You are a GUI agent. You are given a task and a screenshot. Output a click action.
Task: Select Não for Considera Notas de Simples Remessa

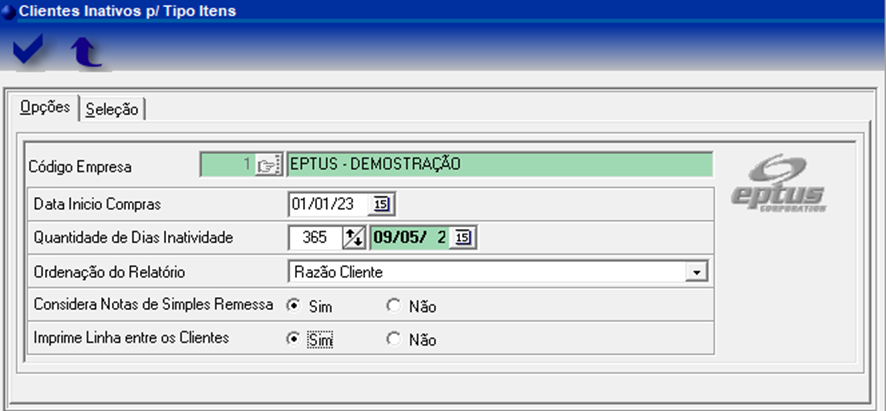(x=393, y=306)
